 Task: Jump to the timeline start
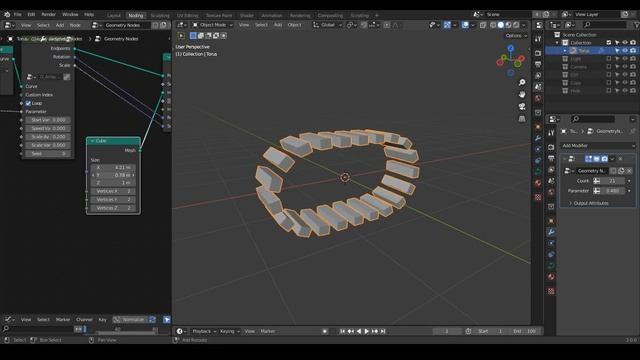point(342,331)
